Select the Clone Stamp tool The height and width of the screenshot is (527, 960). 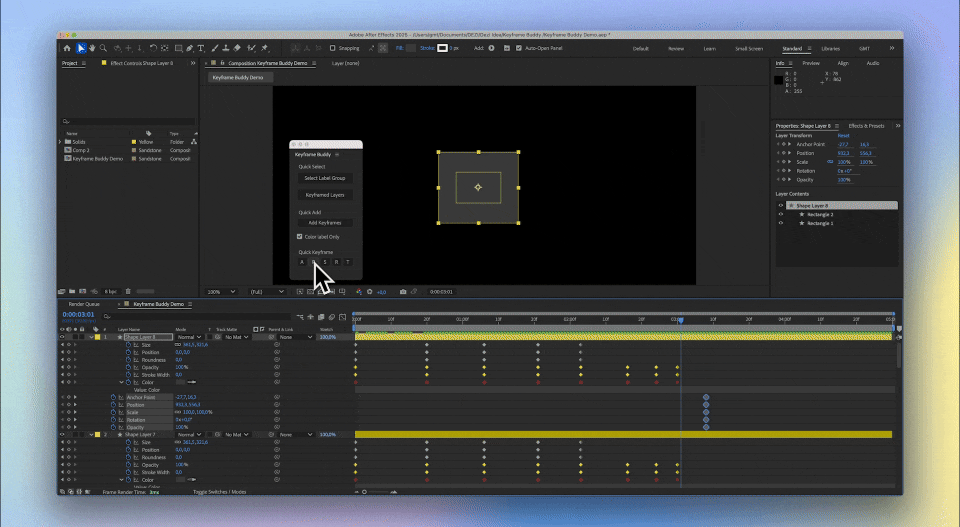click(x=226, y=48)
